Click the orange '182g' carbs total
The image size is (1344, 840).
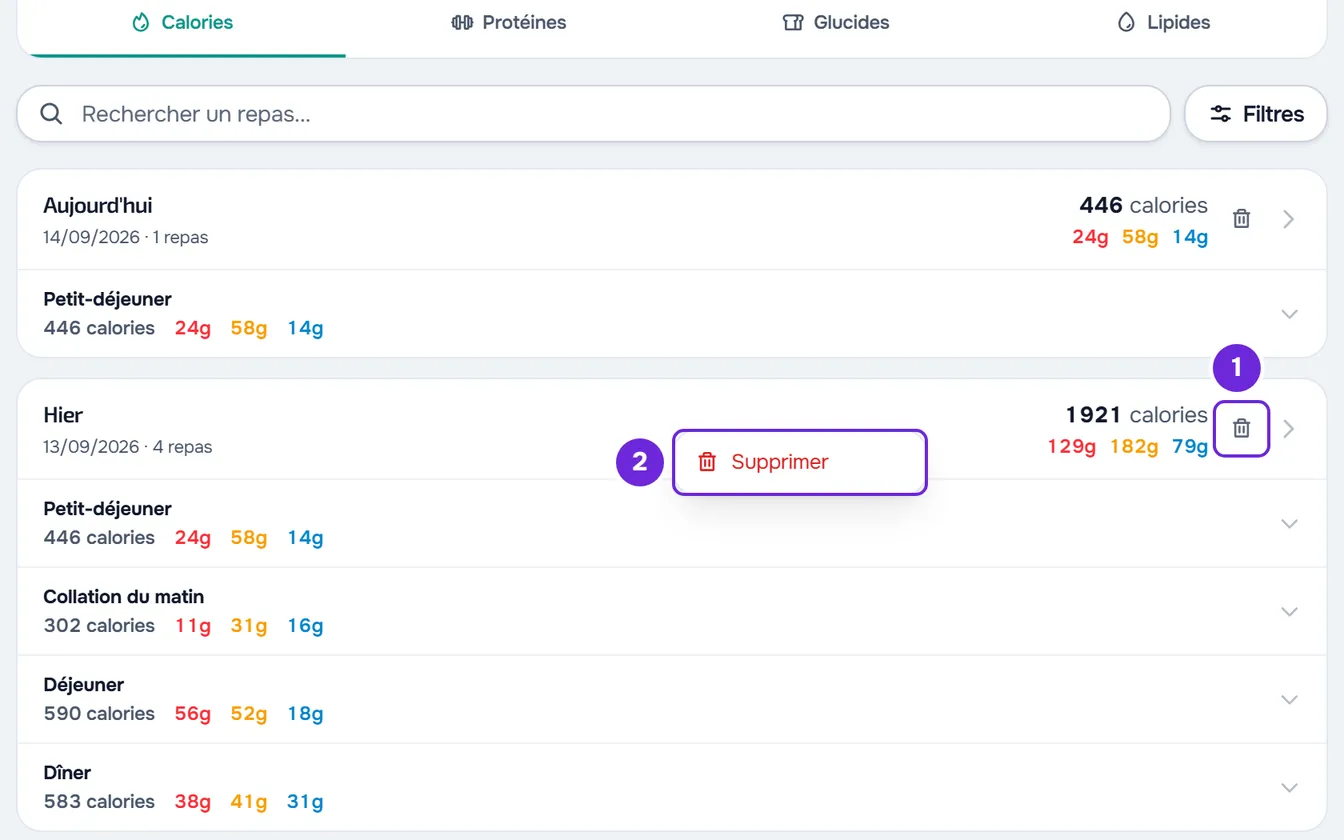1134,446
